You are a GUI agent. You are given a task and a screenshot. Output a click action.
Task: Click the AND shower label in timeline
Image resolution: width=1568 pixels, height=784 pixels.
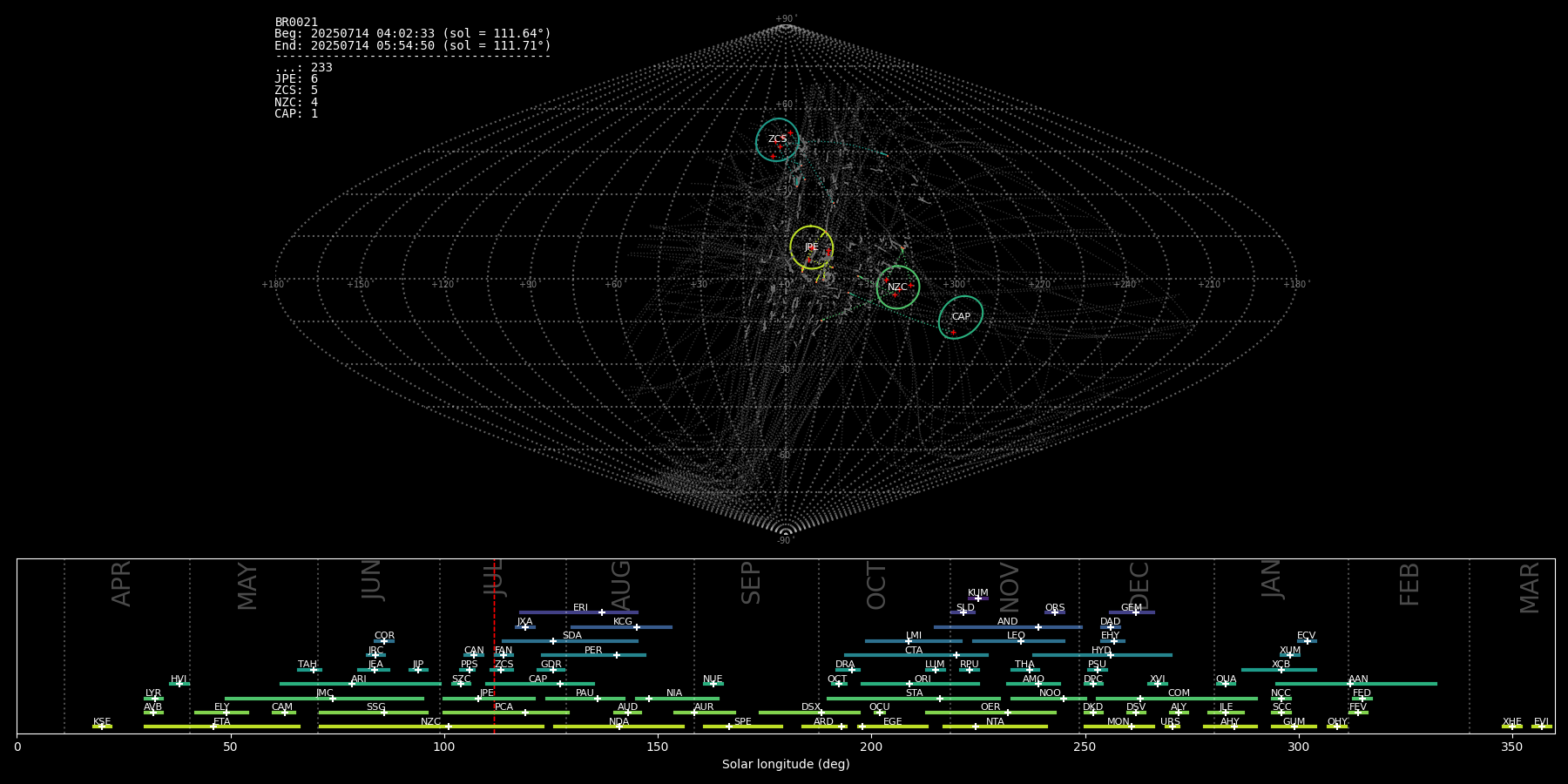[x=1008, y=622]
